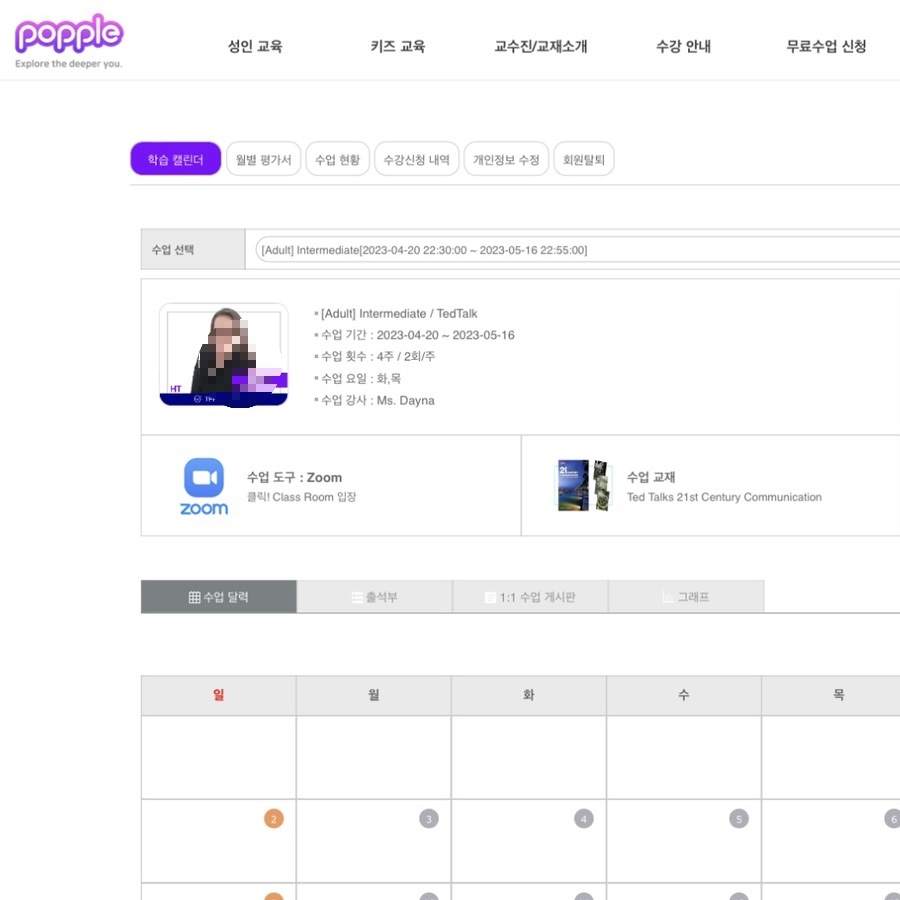
Task: Open 수업 현황
Action: click(x=338, y=159)
